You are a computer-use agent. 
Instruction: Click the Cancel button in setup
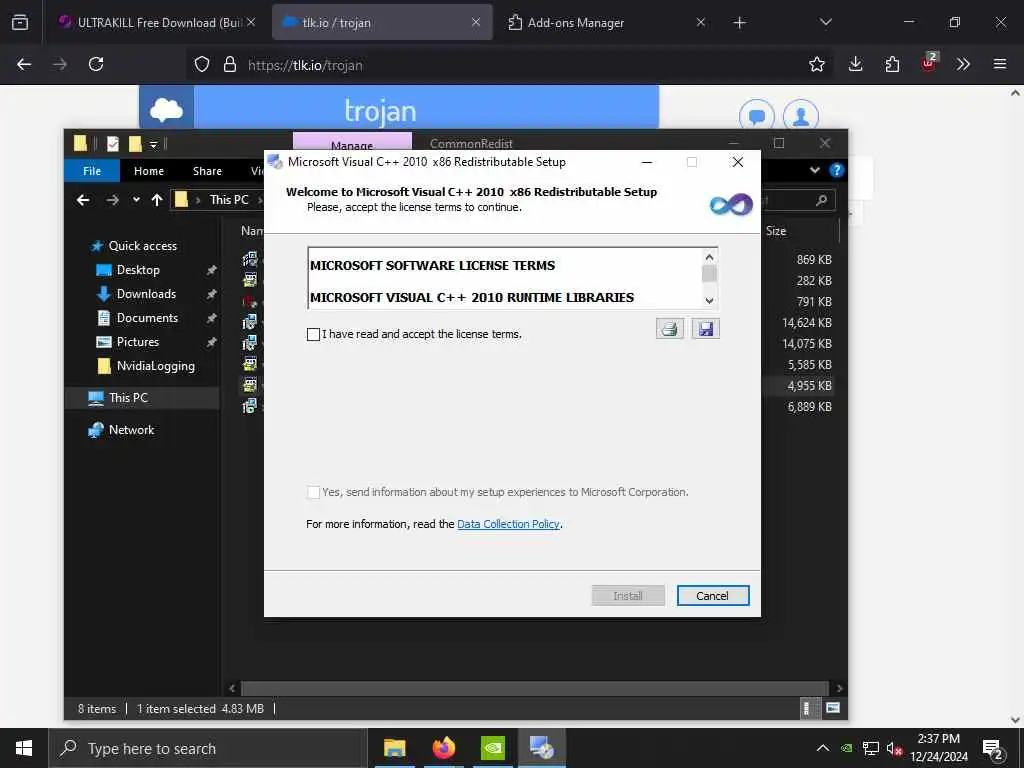pos(712,596)
